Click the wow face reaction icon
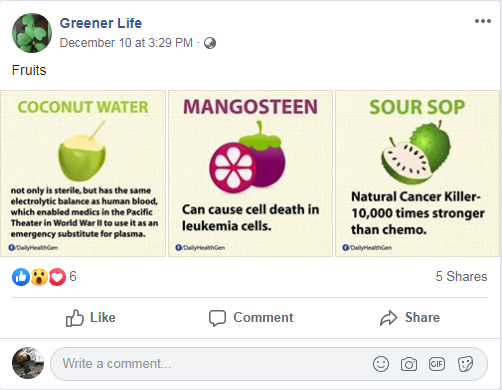 (39, 277)
